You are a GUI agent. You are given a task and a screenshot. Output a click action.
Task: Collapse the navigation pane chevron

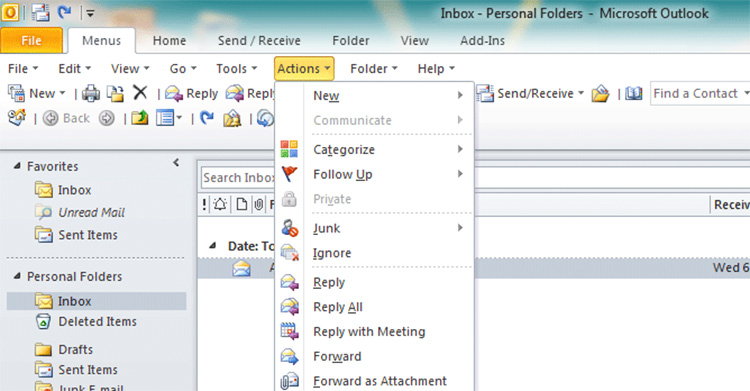click(176, 163)
